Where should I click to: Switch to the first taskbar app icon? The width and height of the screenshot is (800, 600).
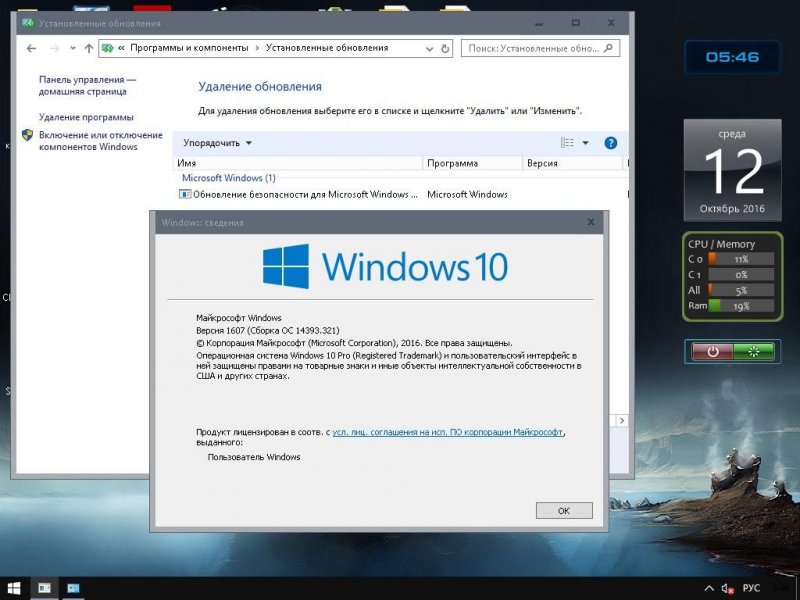pos(44,588)
